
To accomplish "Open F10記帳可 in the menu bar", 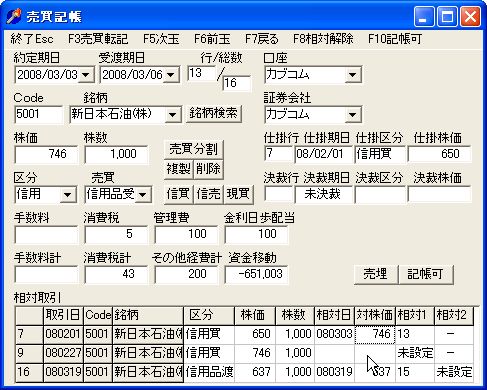I will 395,39.
